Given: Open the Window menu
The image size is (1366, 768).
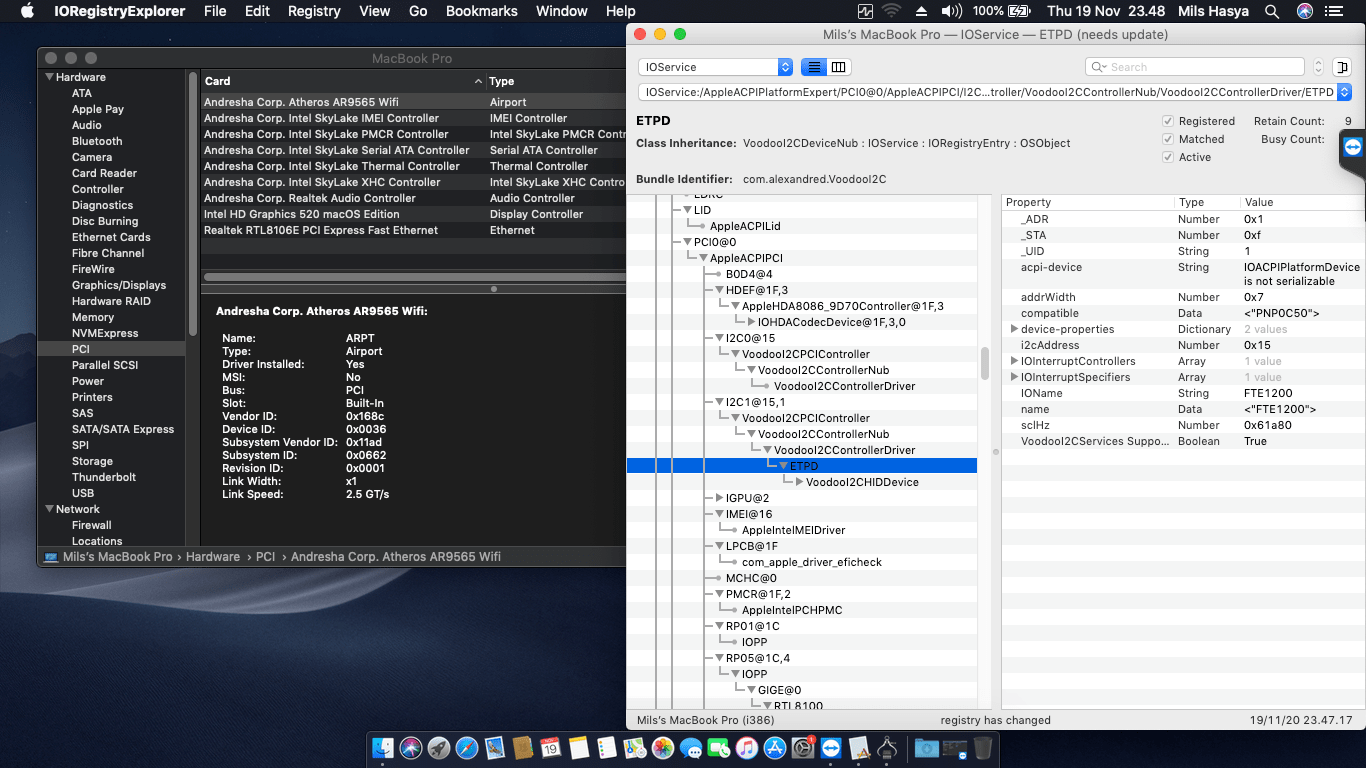Looking at the screenshot, I should (562, 11).
